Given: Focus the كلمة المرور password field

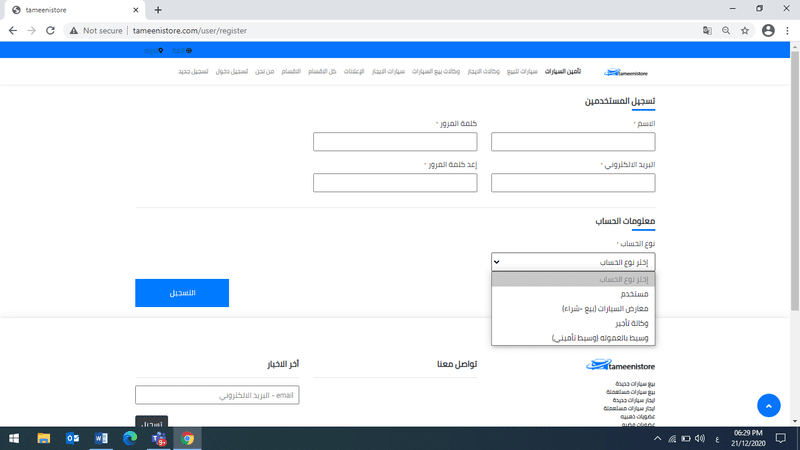Looking at the screenshot, I should (395, 141).
